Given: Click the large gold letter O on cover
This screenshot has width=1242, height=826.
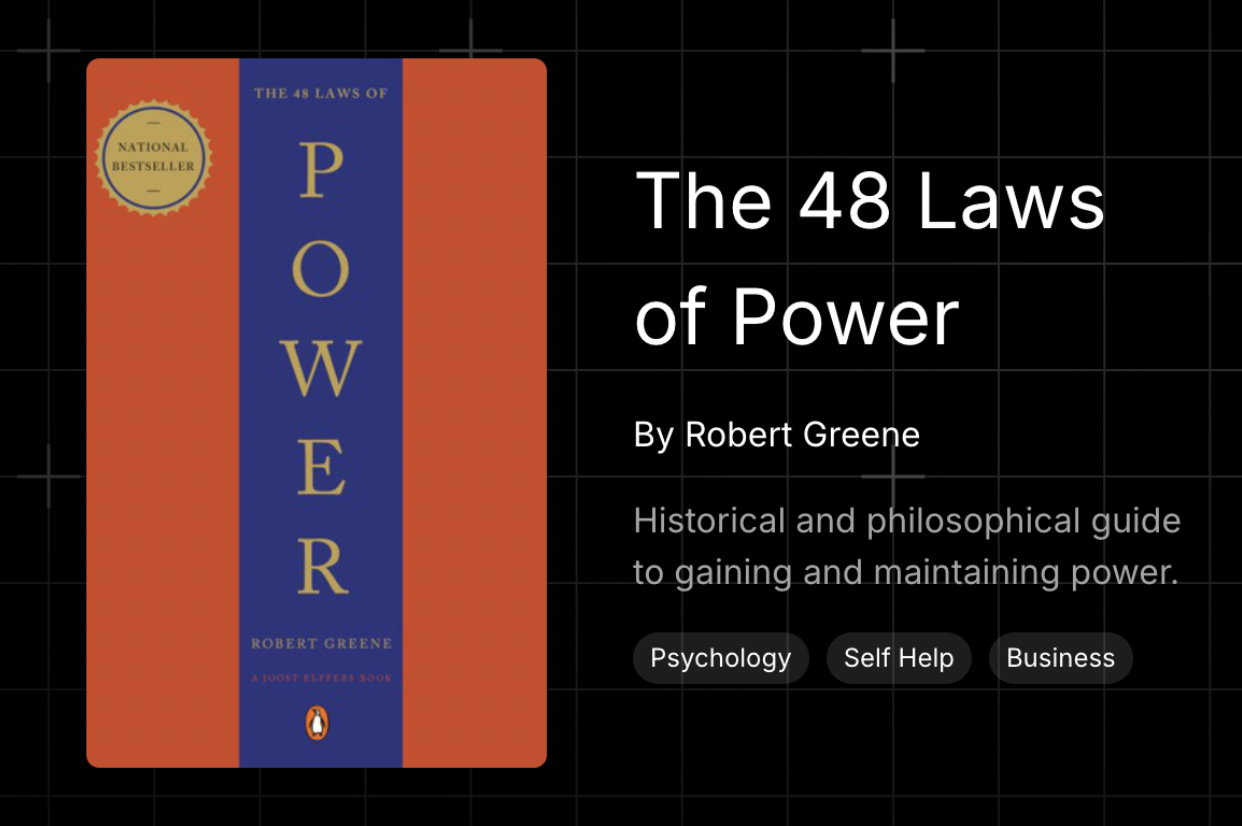Looking at the screenshot, I should (x=321, y=269).
